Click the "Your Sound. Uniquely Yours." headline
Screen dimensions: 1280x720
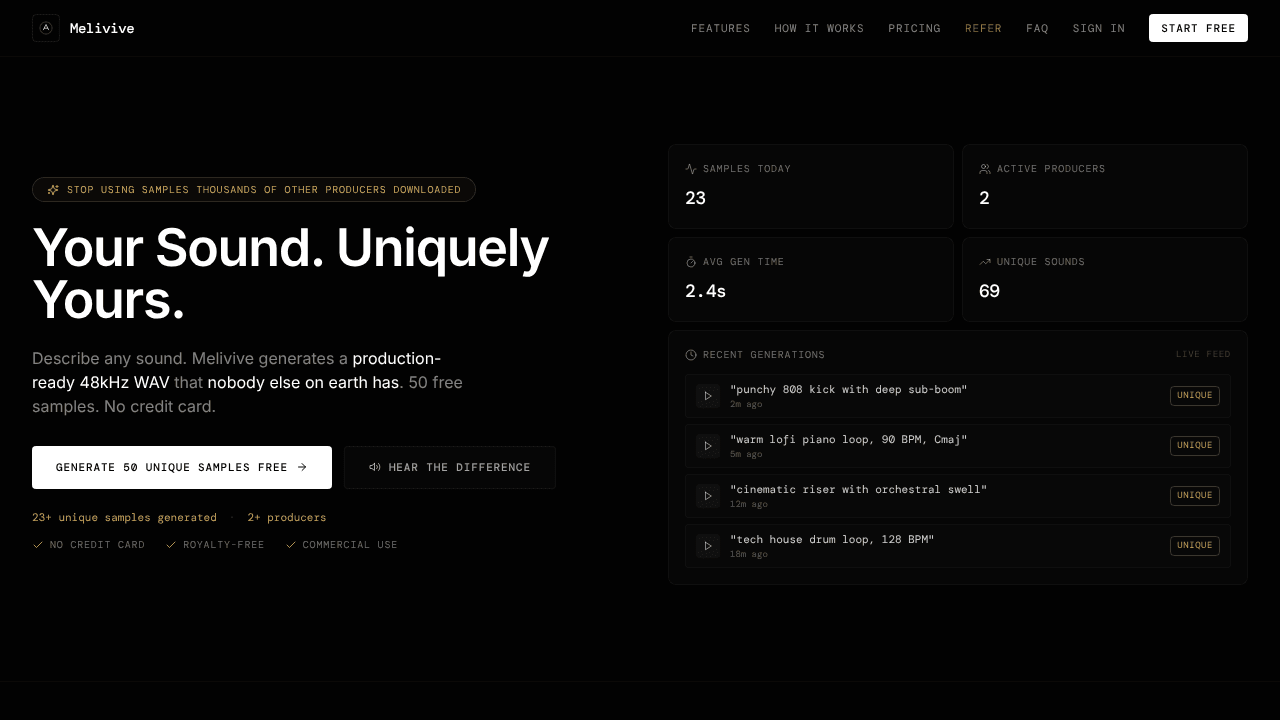click(291, 274)
